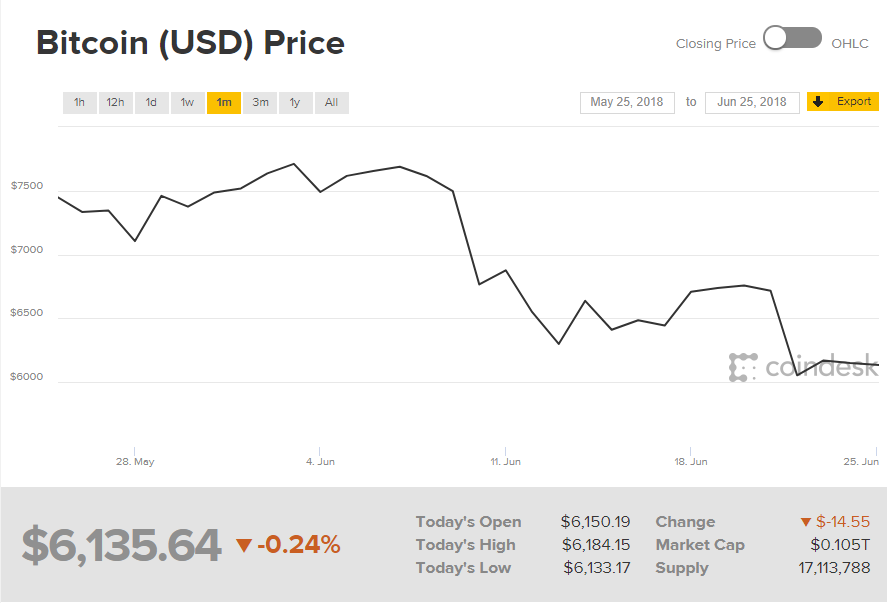This screenshot has width=887, height=603.
Task: Click the CoinDesk watermark logo
Action: 803,367
